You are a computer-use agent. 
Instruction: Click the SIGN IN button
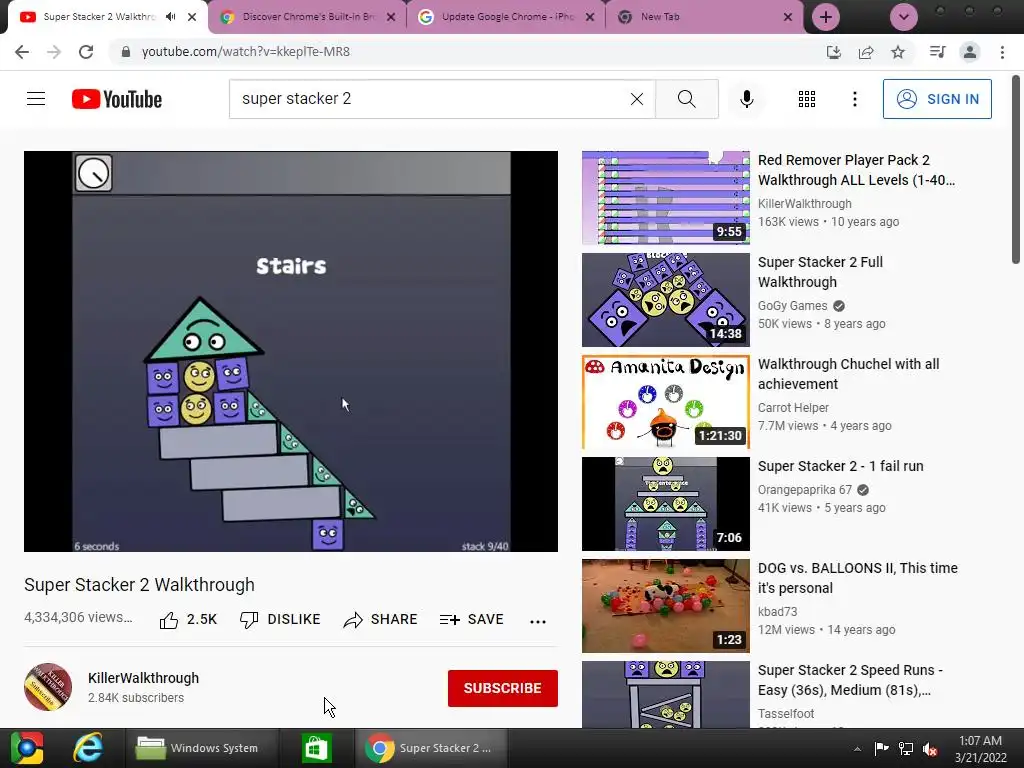(936, 99)
